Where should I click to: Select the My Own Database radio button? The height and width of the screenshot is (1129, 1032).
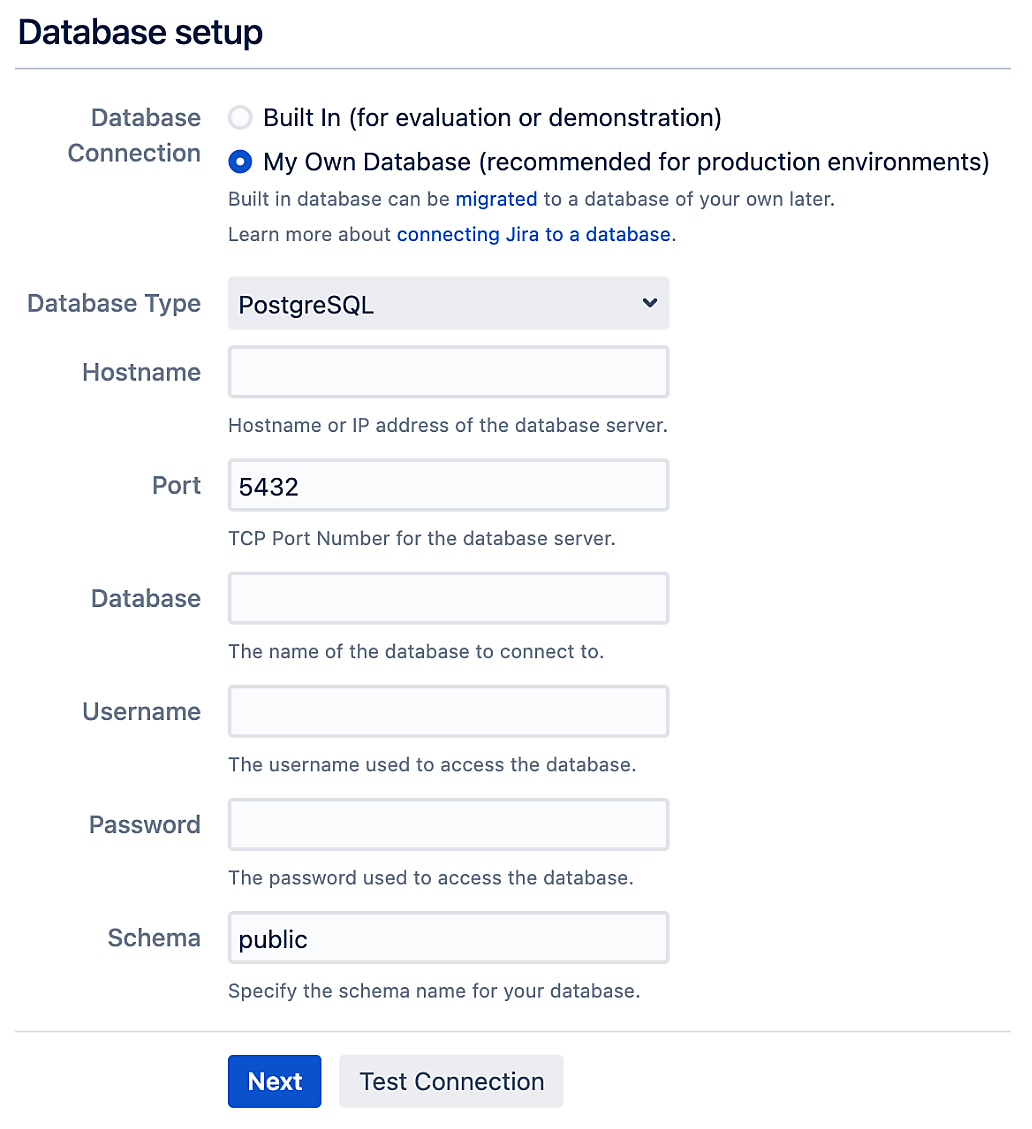coord(240,162)
